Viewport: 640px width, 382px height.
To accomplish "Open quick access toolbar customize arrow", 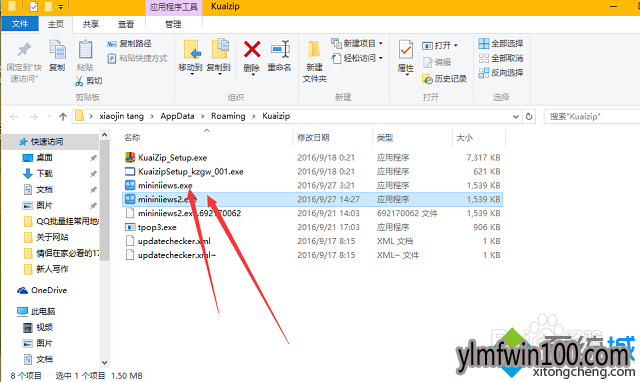I will coord(60,7).
